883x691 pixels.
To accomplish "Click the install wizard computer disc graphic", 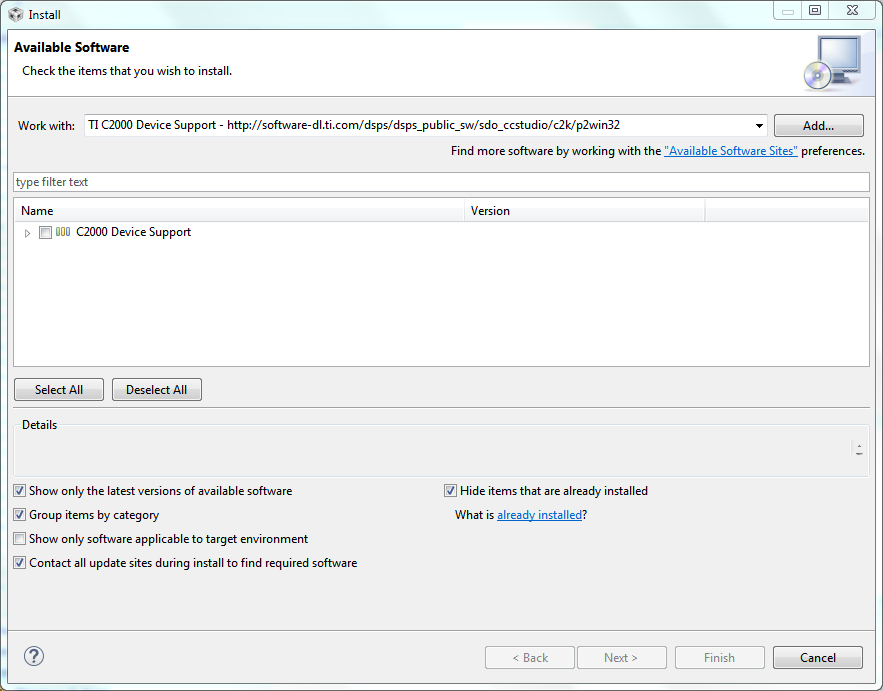I will 831,63.
